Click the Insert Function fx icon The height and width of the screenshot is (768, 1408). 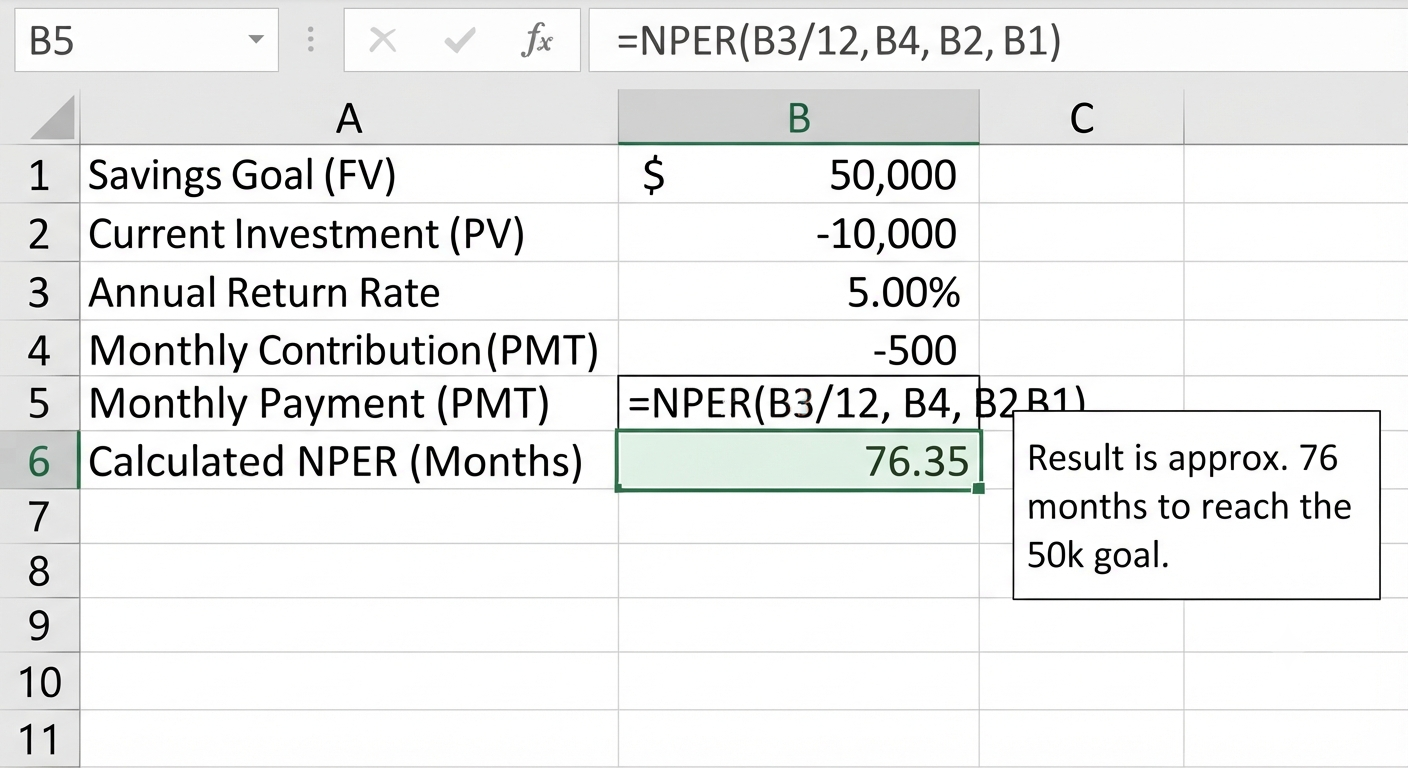click(x=537, y=41)
